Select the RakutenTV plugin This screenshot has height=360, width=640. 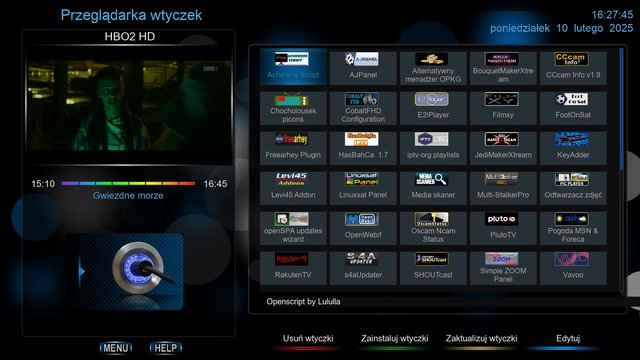point(293,267)
